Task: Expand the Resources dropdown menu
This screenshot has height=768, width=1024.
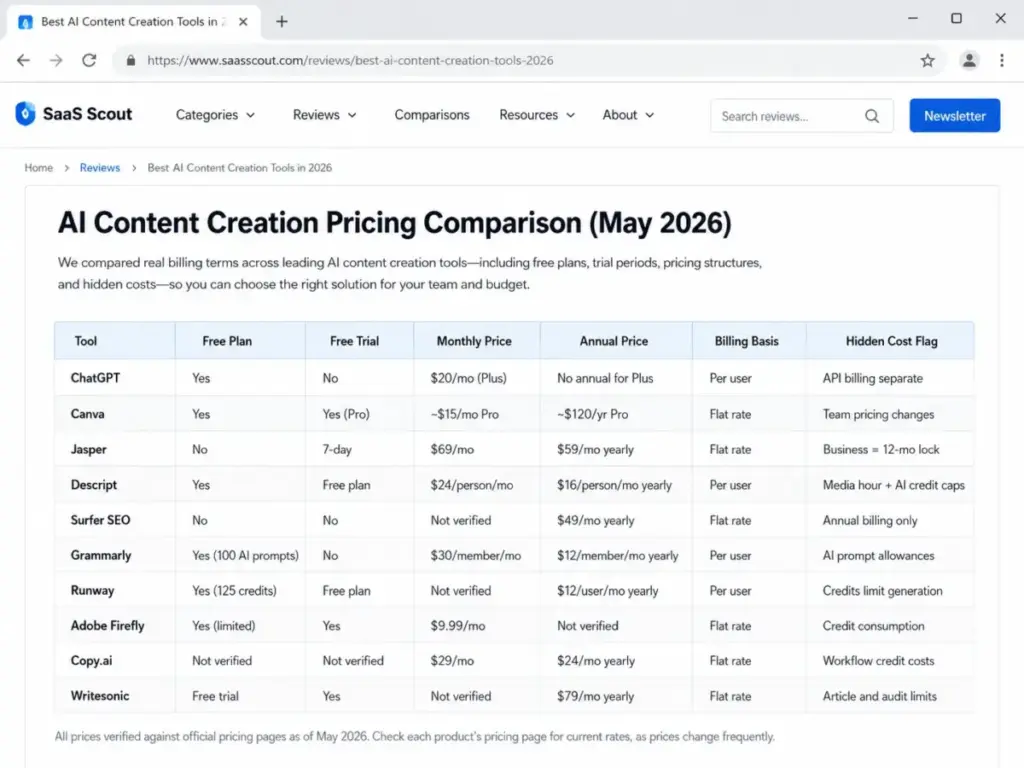Action: 537,115
